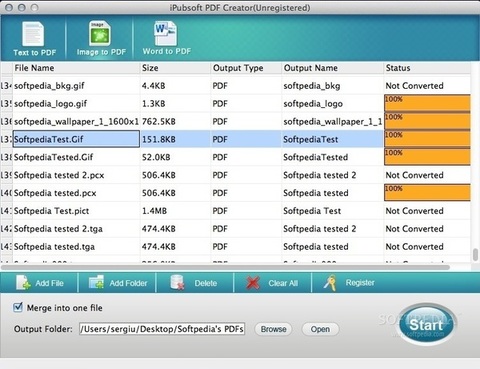Viewport: 480px width, 369px height.
Task: Toggle the Merge into one file checkbox
Action: pos(18,307)
